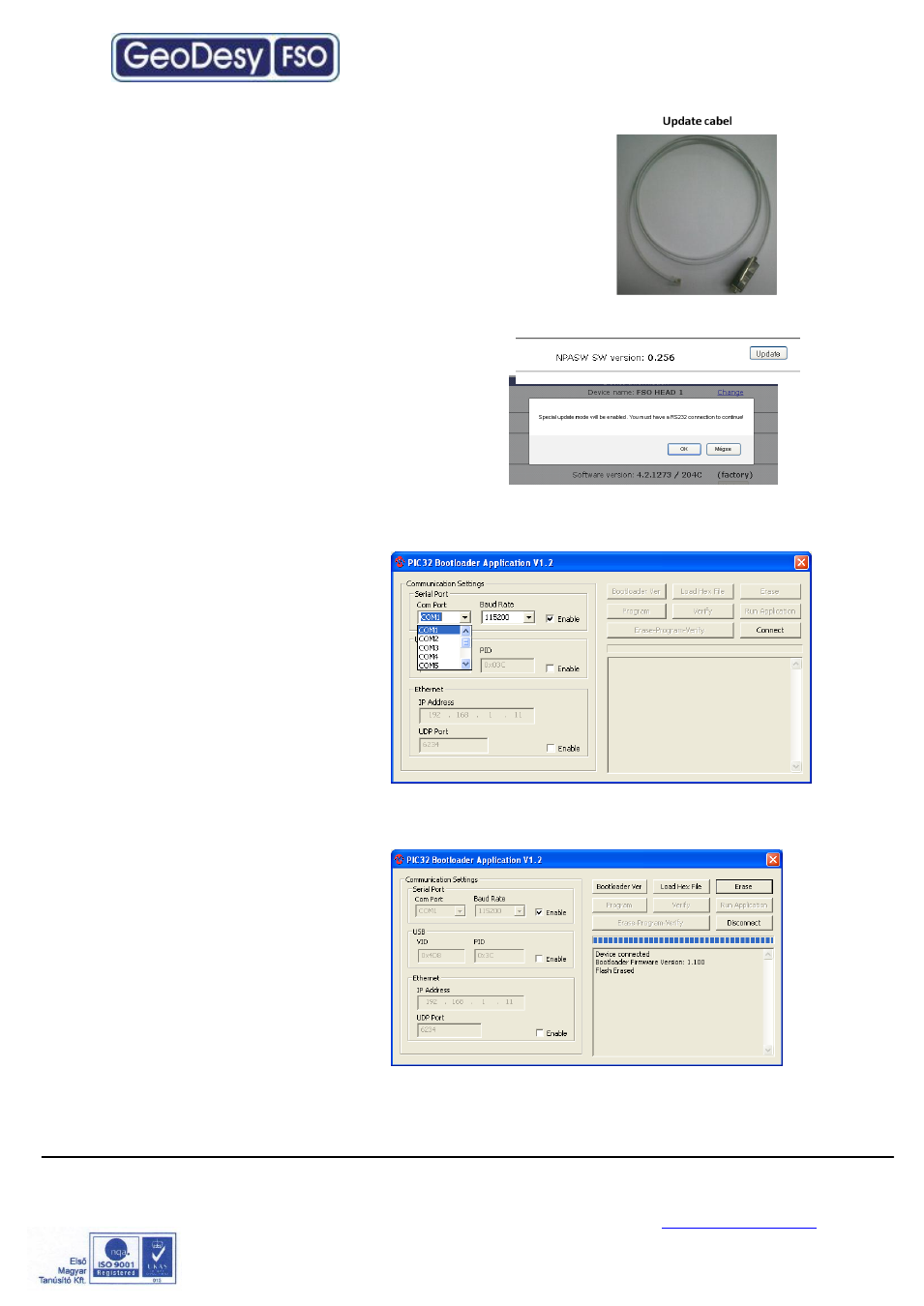
Task: Click the 'Bootloader Firmware Version: 1.100' log line
Action: coord(650,962)
